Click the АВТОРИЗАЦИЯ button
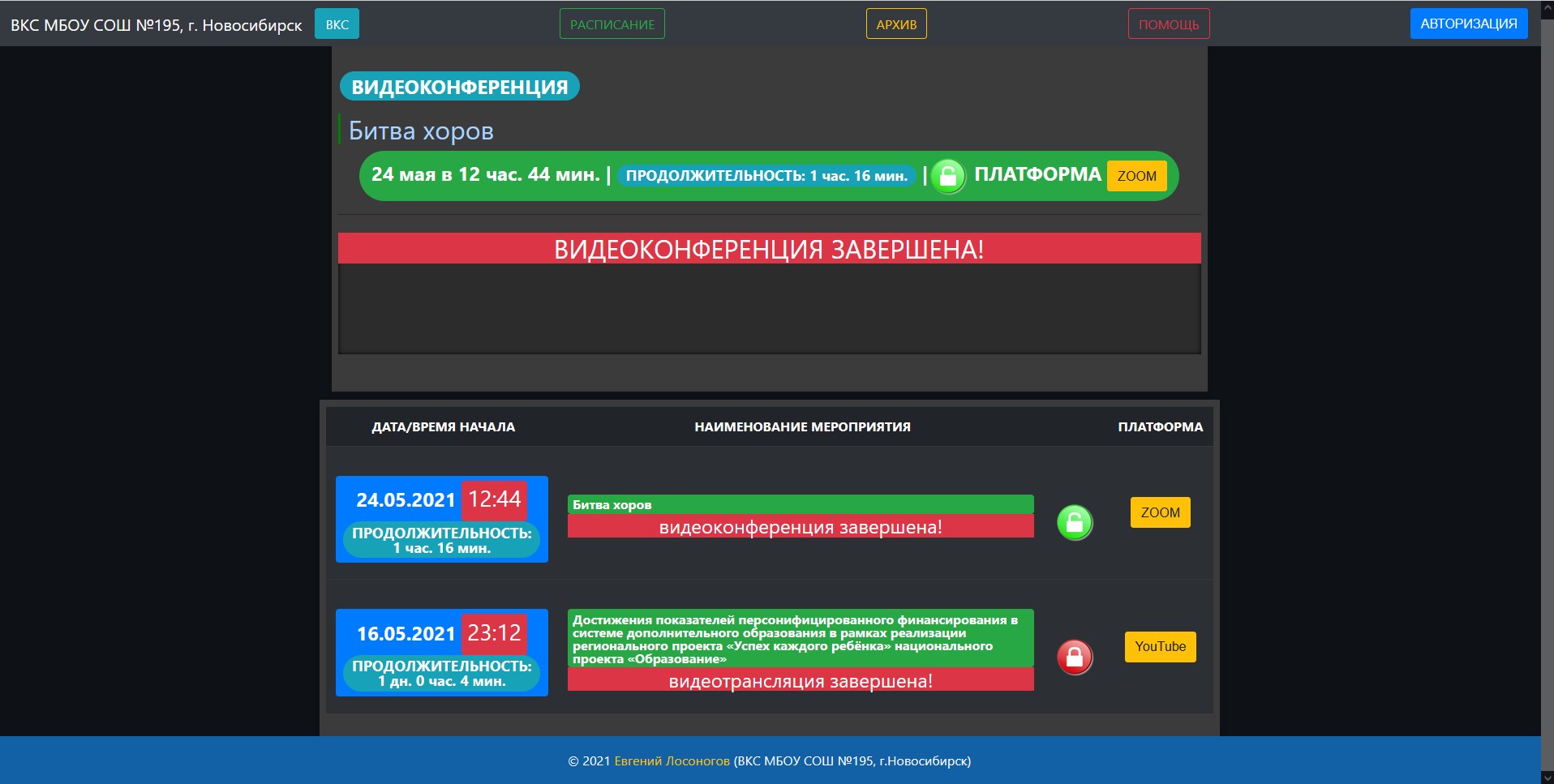The height and width of the screenshot is (784, 1554). click(x=1468, y=24)
